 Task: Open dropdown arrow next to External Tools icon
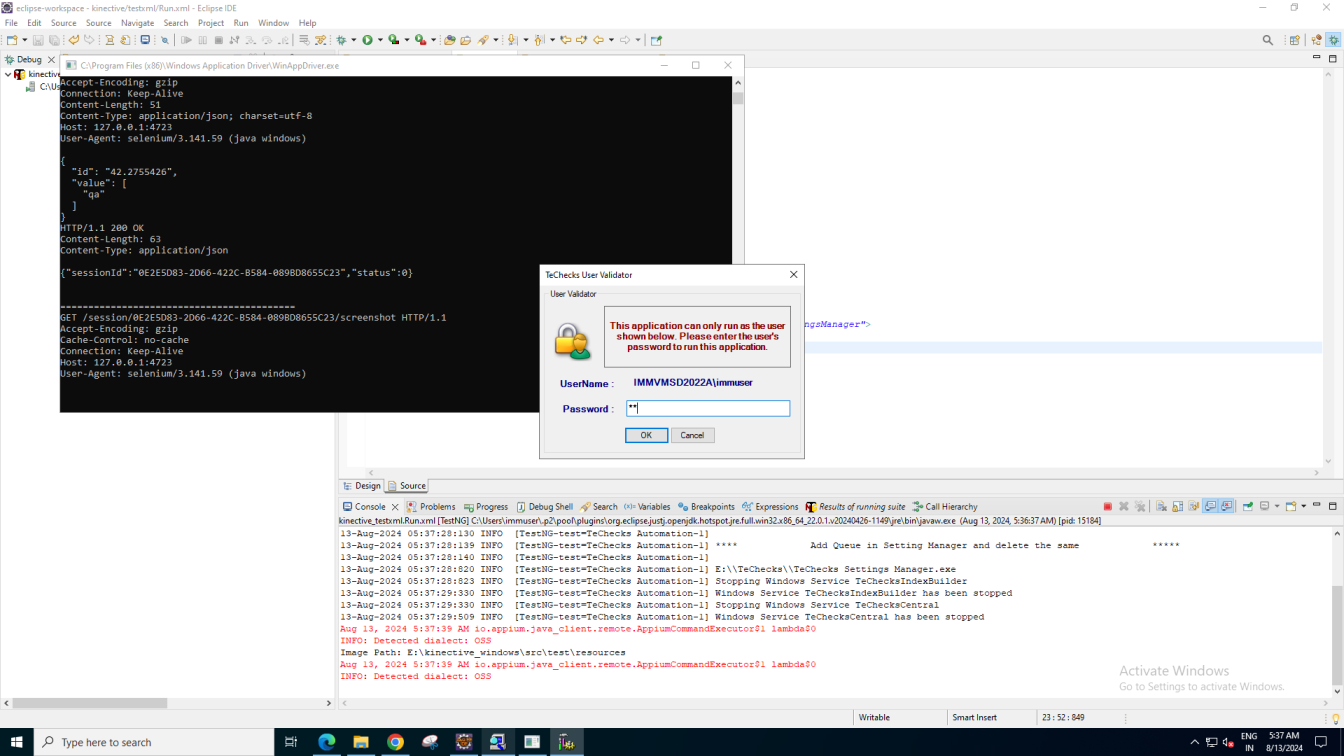[433, 40]
